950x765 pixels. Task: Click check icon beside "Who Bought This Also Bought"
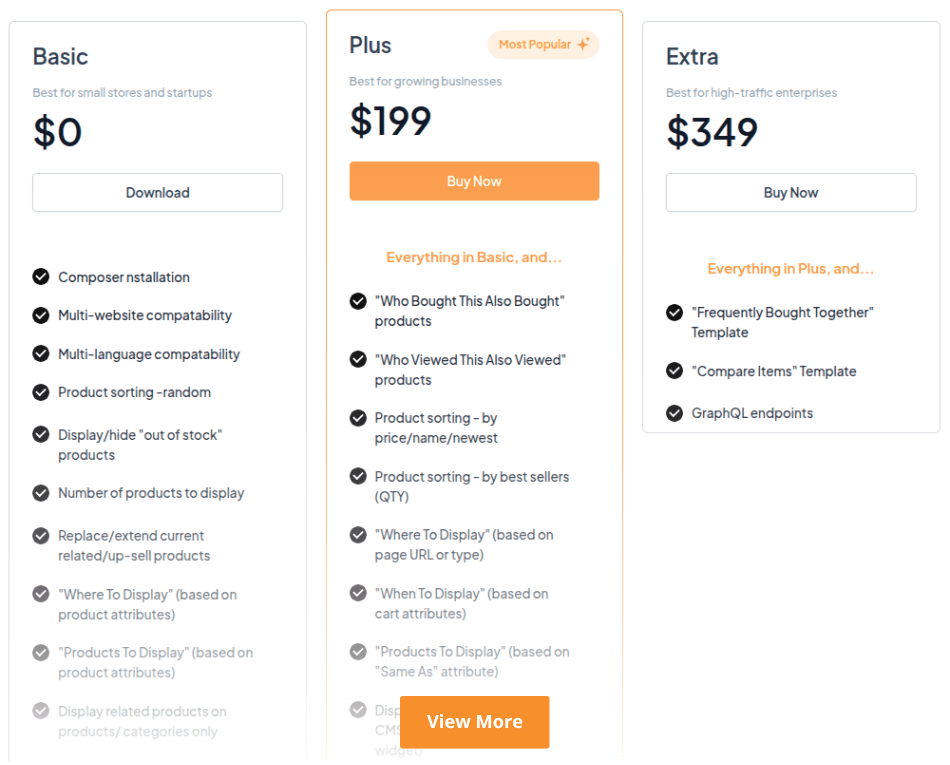(x=358, y=301)
